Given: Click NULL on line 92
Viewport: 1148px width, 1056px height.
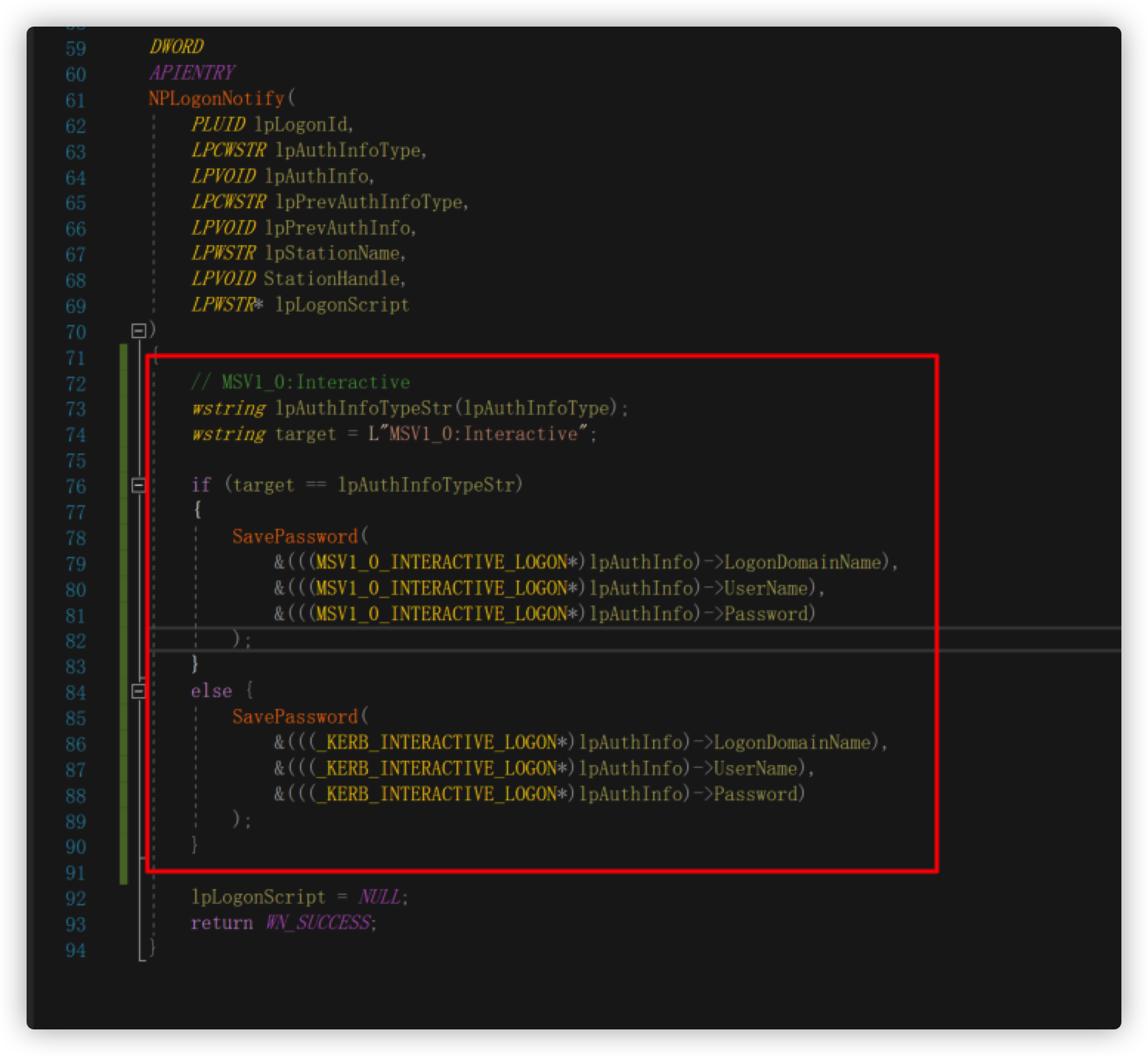Looking at the screenshot, I should [x=380, y=896].
